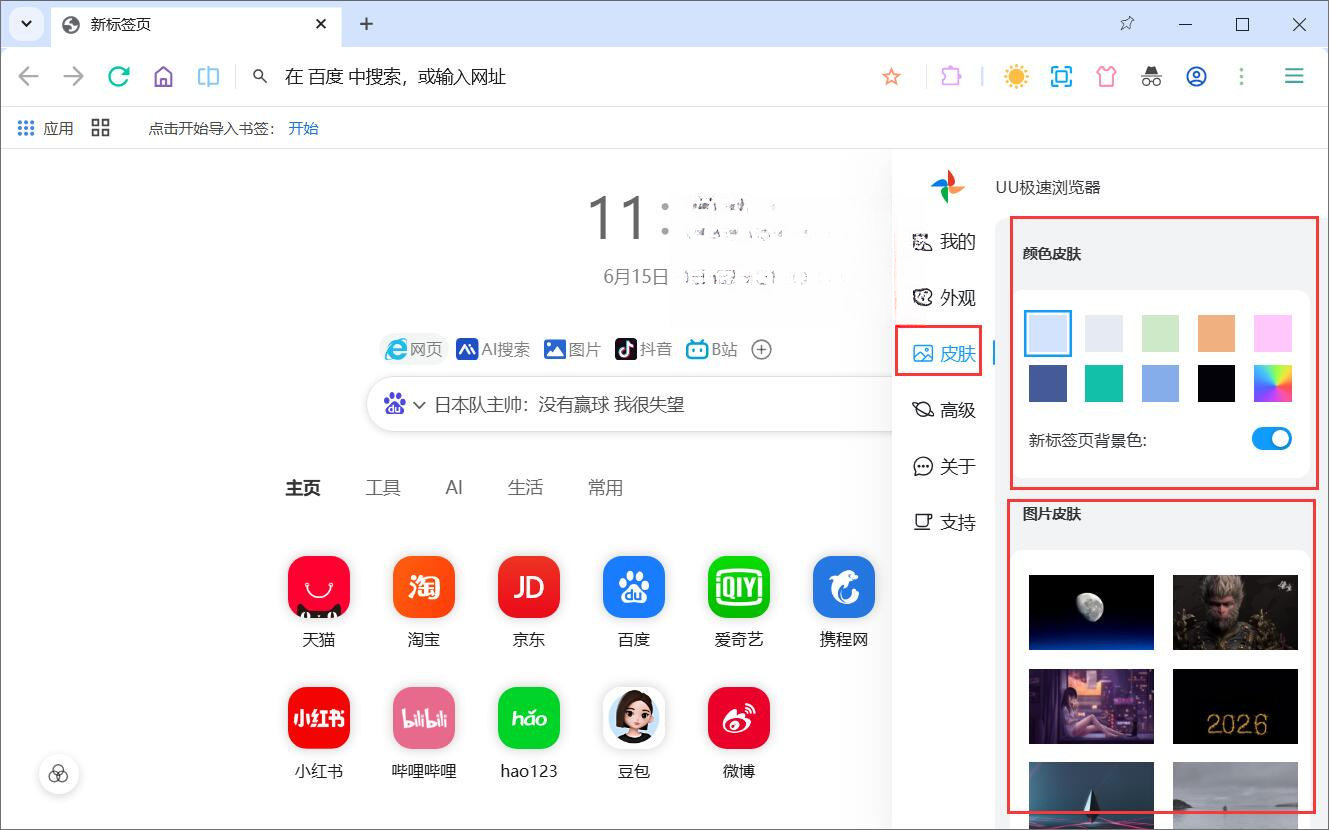Open the three-dot vertical menu

1241,76
